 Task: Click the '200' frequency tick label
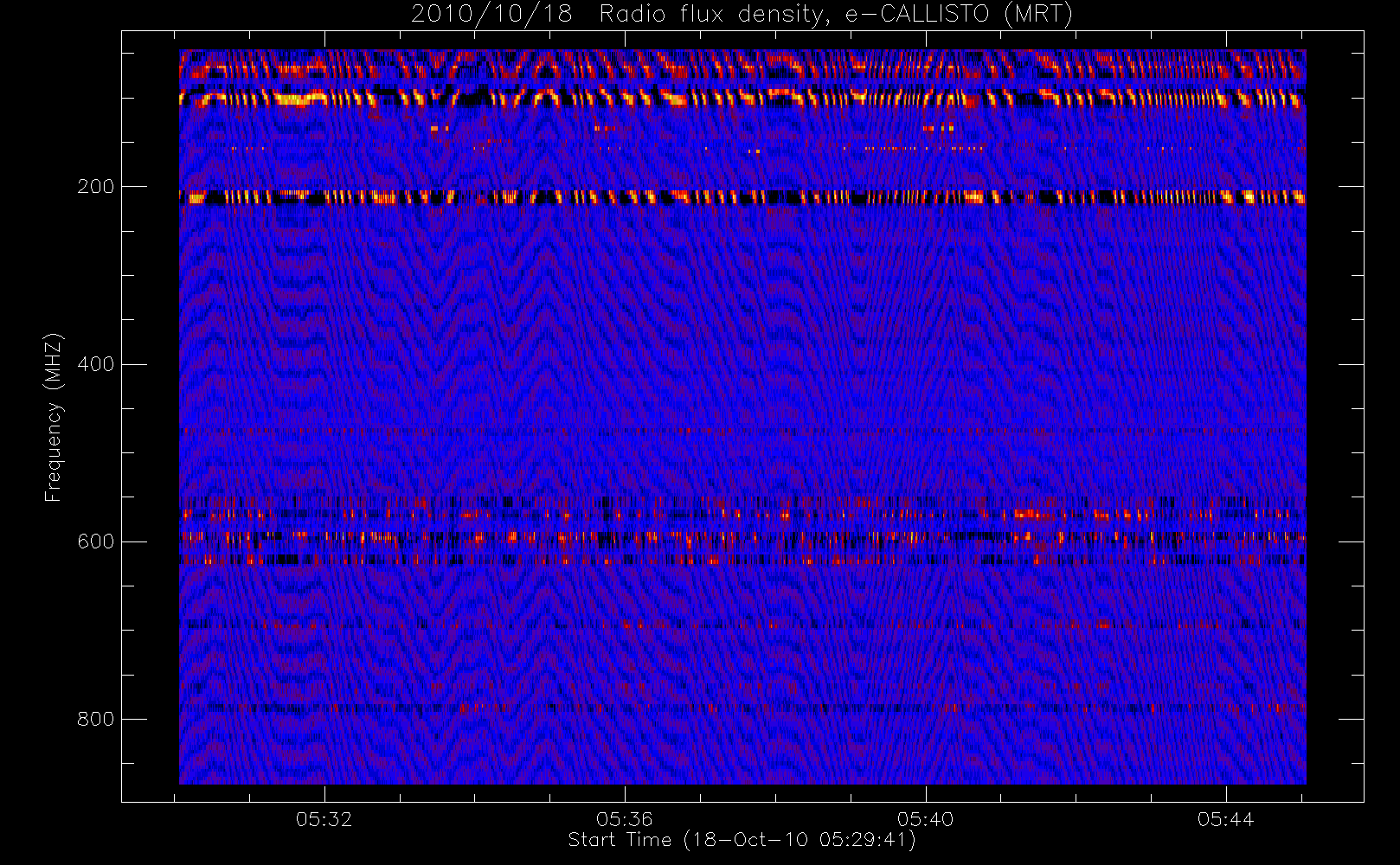tap(95, 187)
